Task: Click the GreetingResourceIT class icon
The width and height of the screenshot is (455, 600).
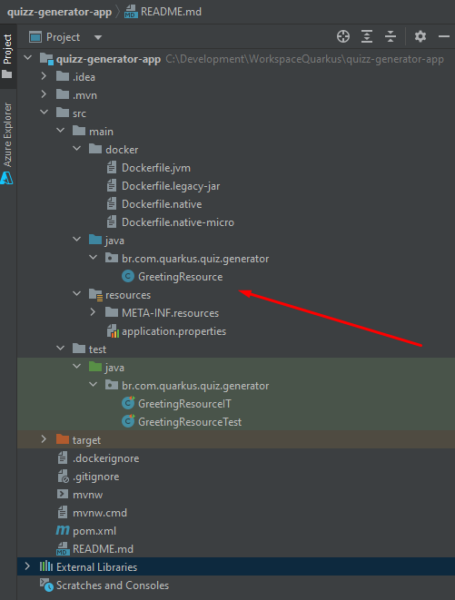Action: coord(128,403)
